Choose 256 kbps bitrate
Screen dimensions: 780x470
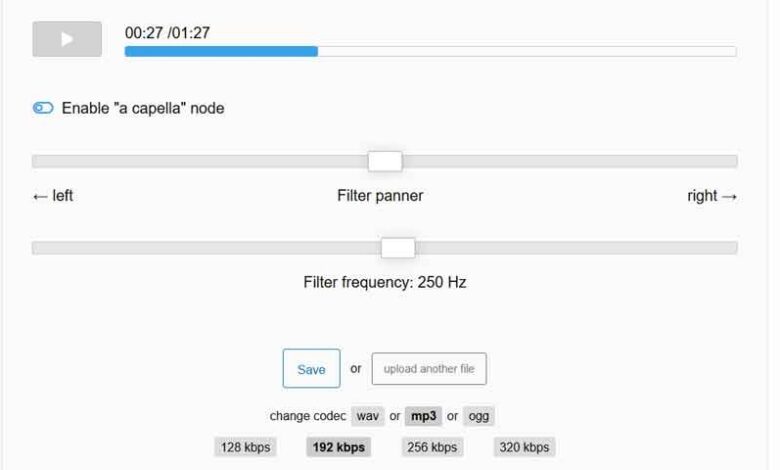(430, 447)
